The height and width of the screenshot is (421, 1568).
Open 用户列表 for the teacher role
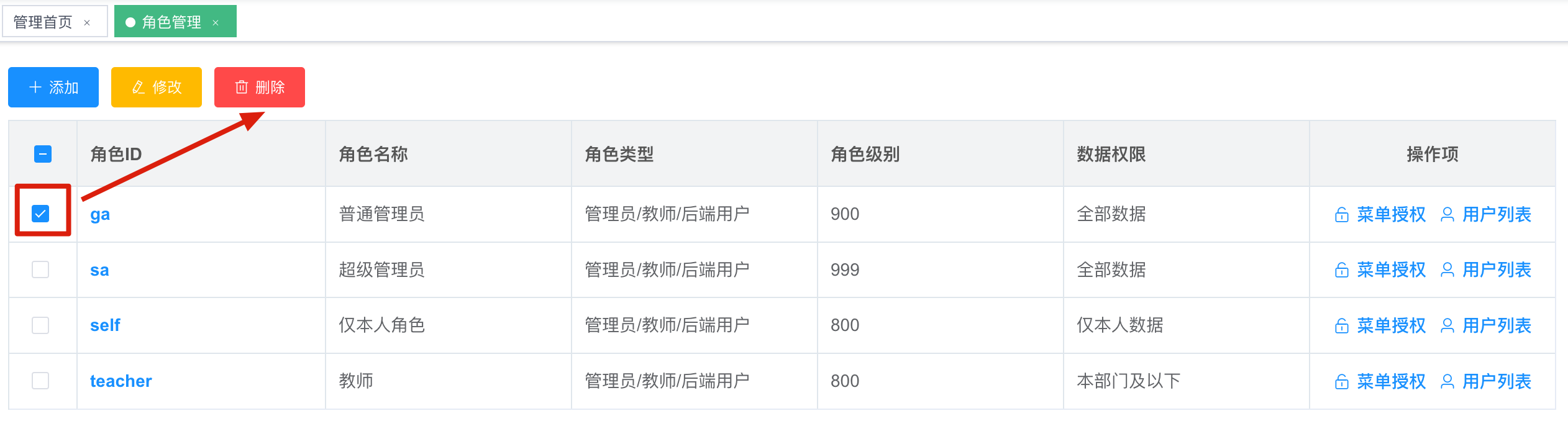[1497, 381]
